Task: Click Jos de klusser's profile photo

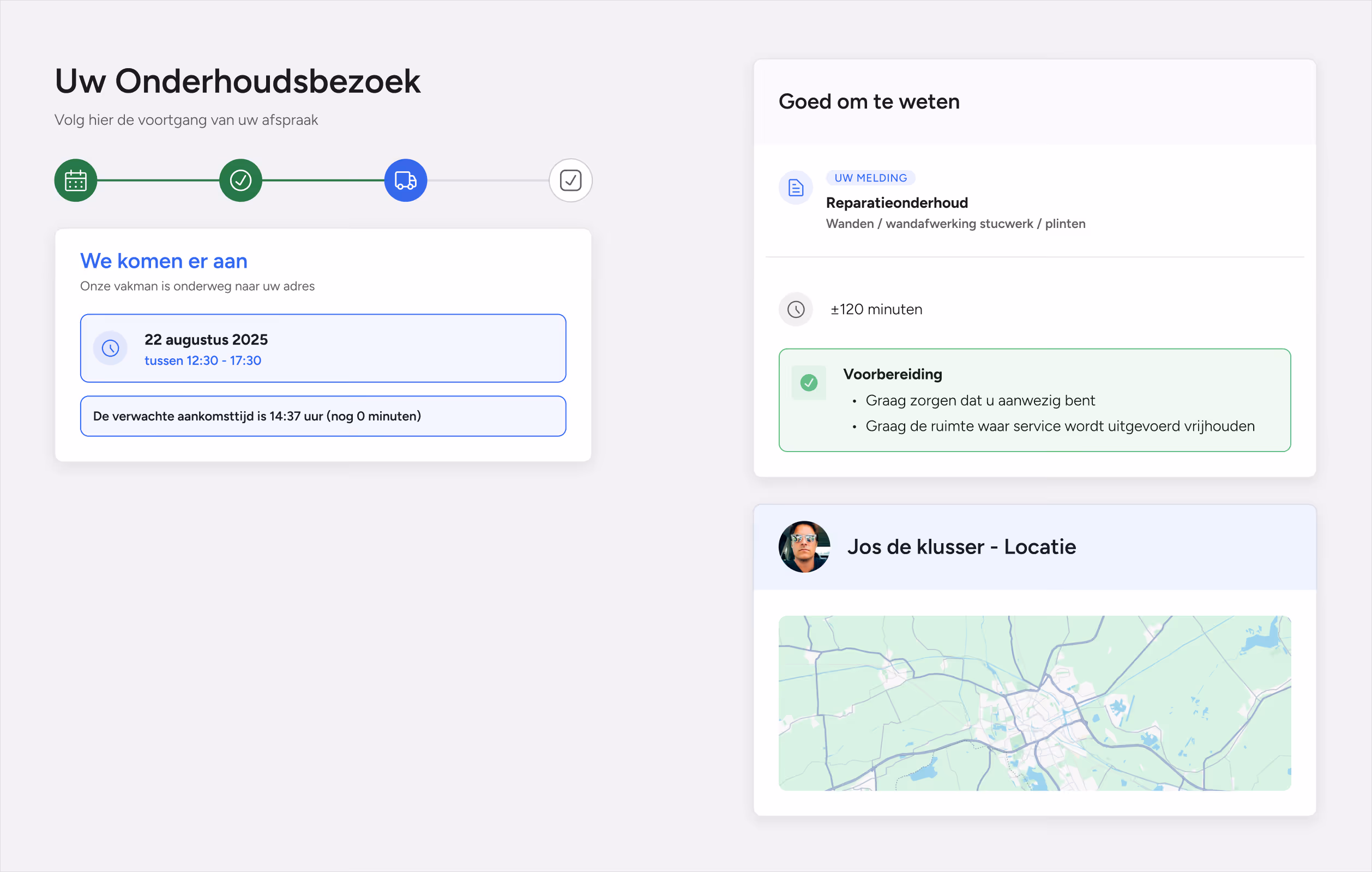Action: pyautogui.click(x=804, y=546)
